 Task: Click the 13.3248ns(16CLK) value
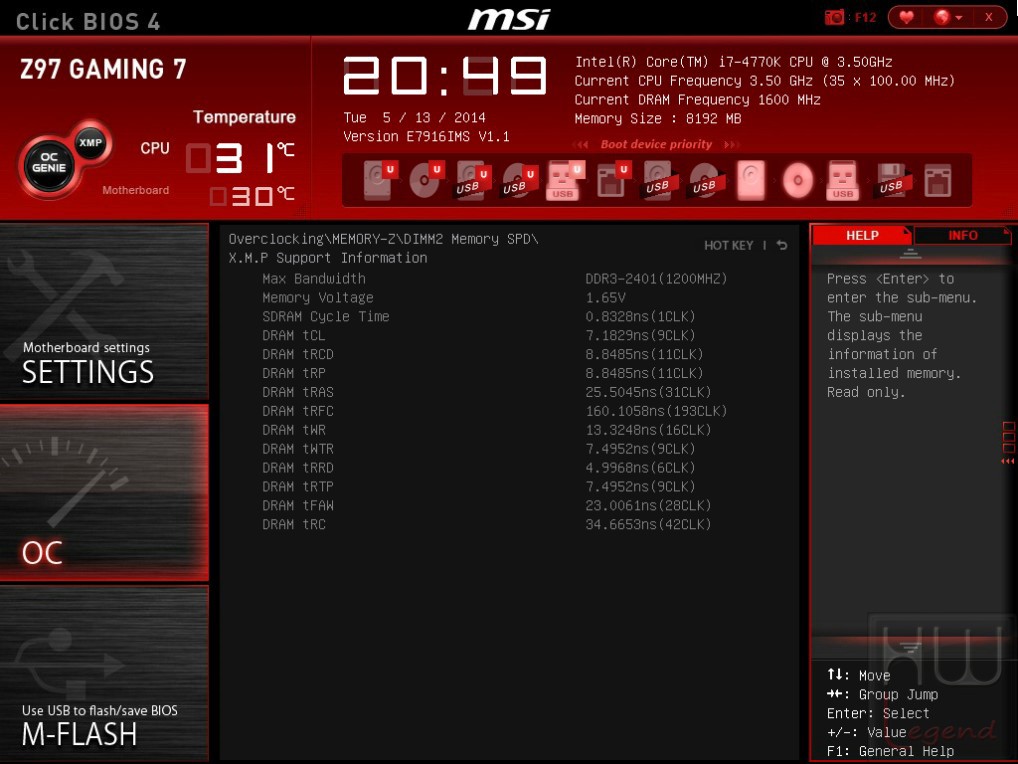click(x=648, y=429)
